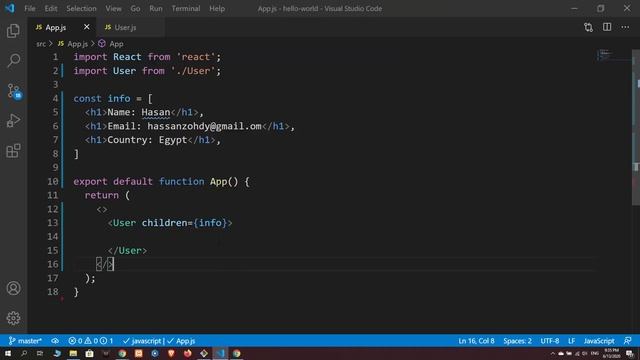
Task: Select the App.js editor tab
Action: tap(56, 27)
